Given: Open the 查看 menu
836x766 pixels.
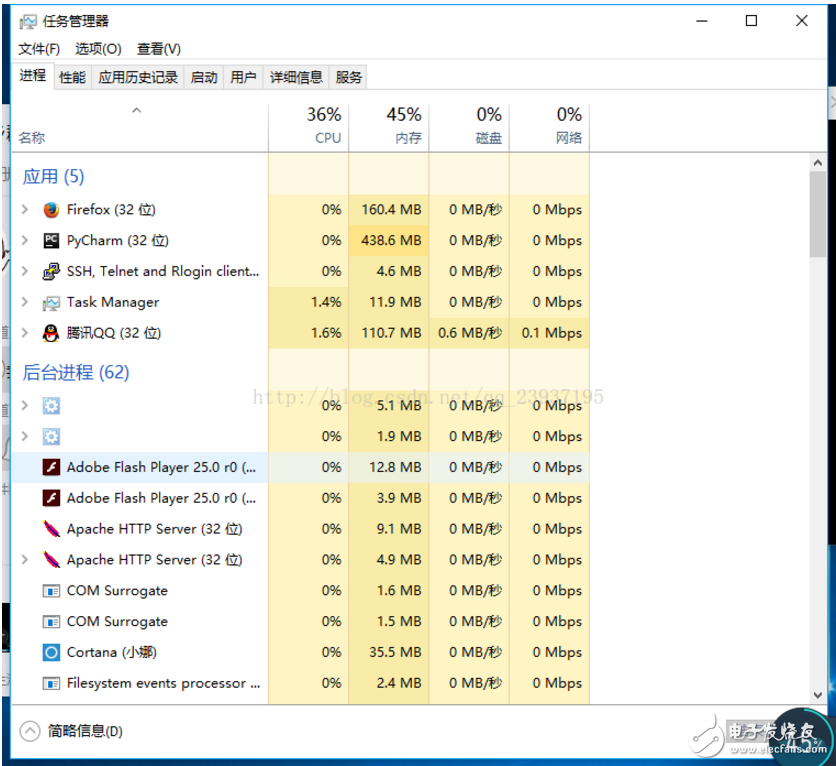Looking at the screenshot, I should [158, 48].
